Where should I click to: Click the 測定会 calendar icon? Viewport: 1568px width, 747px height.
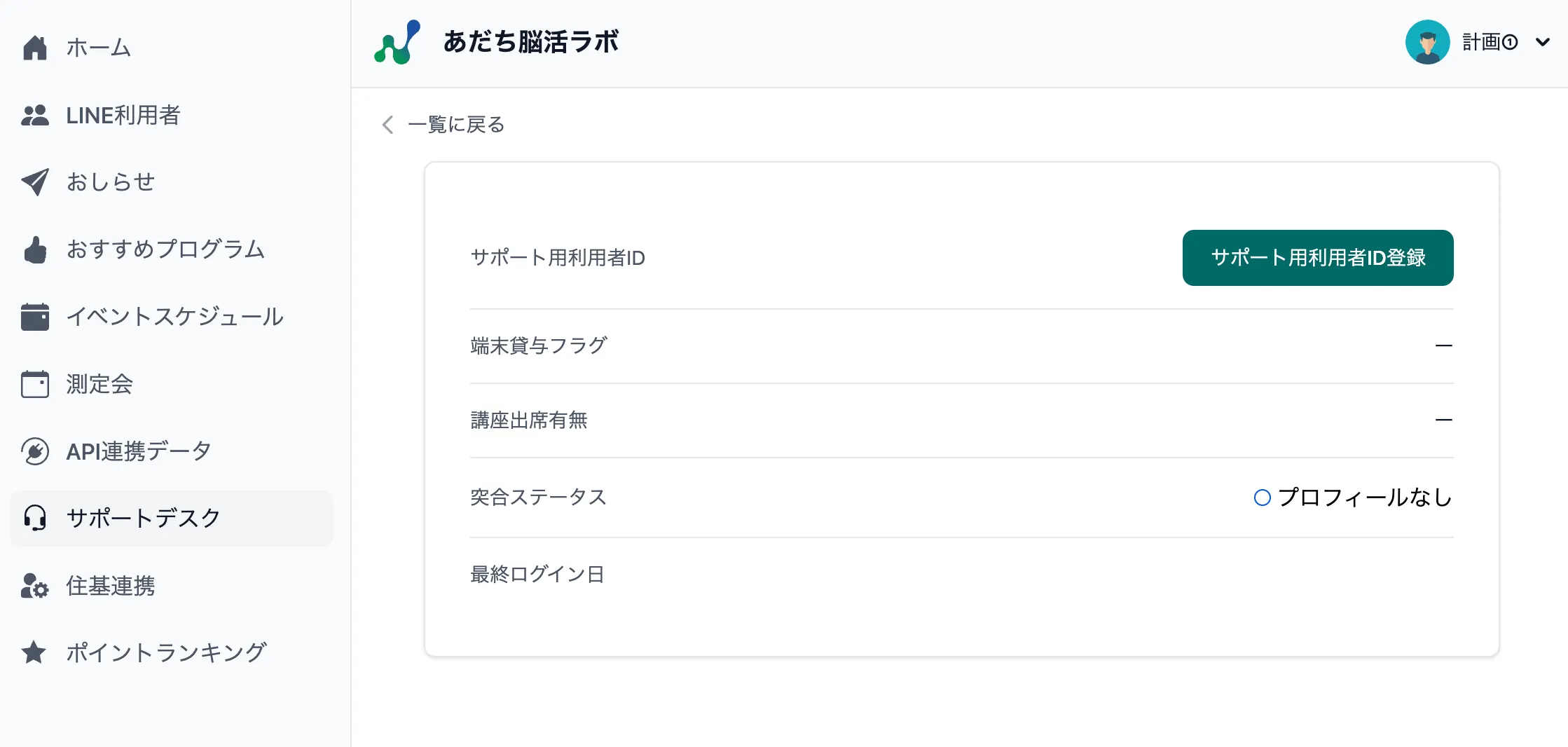(34, 383)
